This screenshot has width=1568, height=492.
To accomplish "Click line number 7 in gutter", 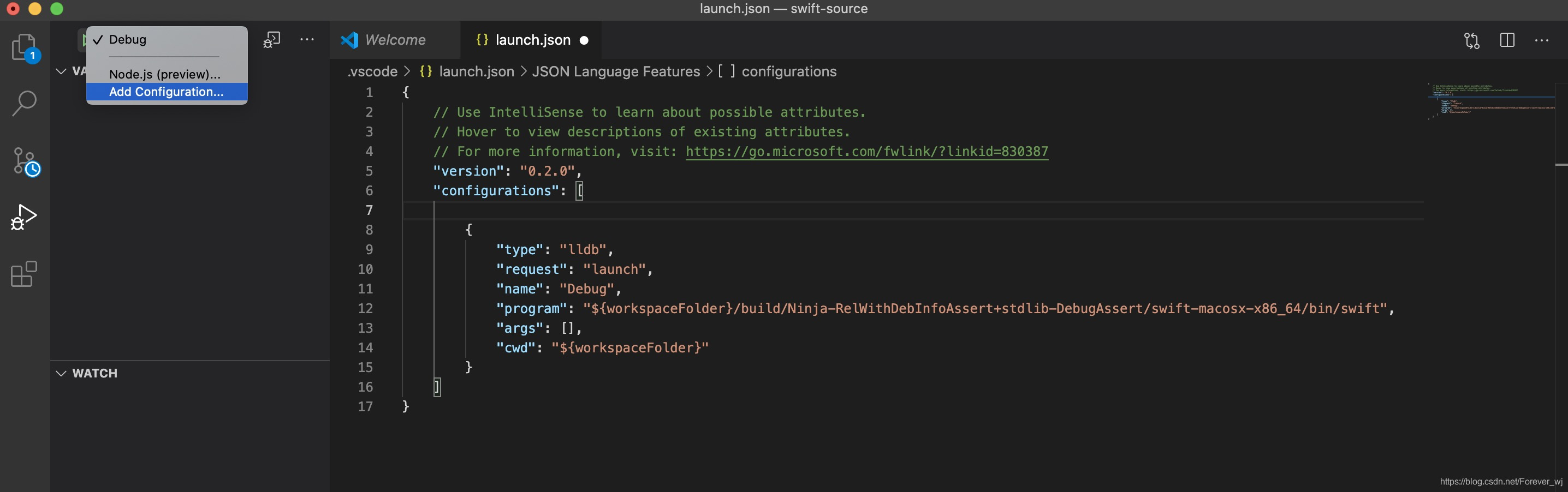I will tap(369, 211).
